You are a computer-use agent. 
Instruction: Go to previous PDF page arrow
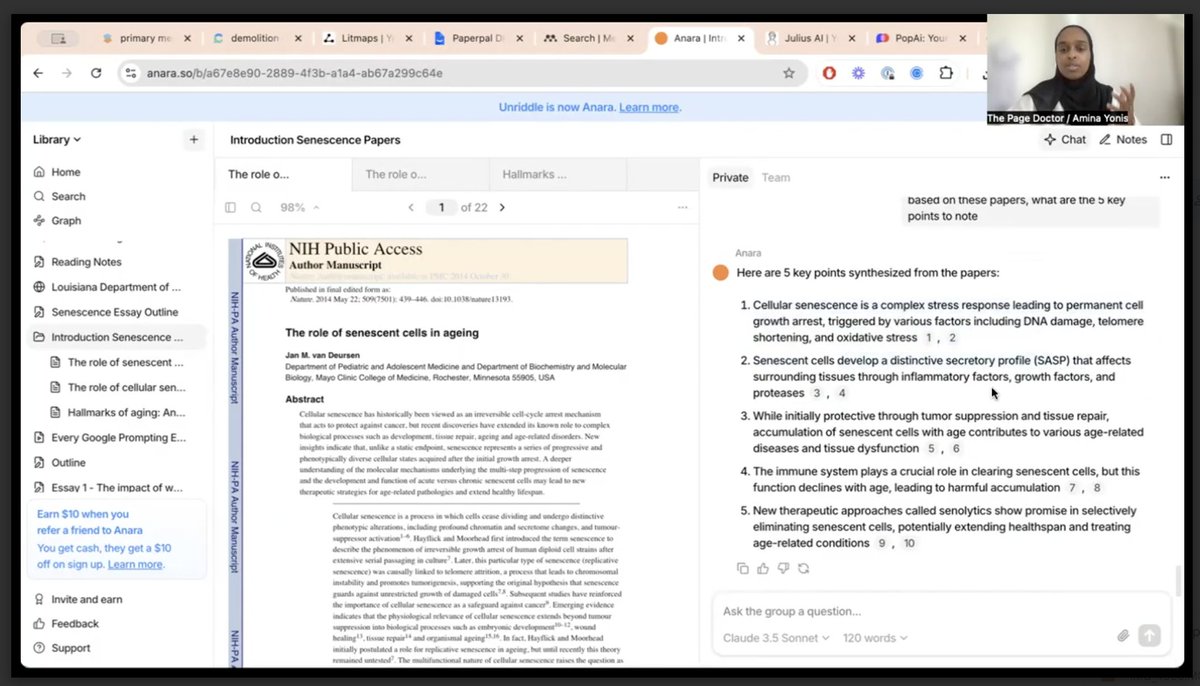(x=411, y=208)
